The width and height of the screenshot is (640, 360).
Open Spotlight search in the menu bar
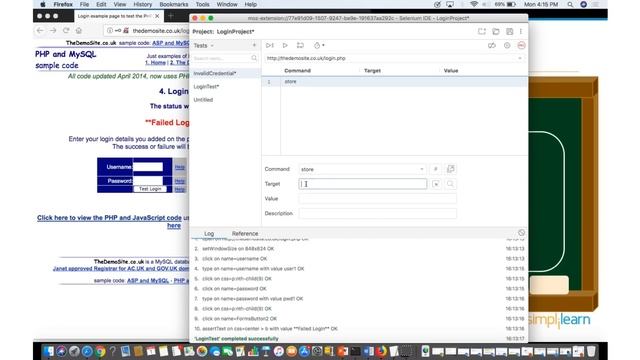point(570,4)
